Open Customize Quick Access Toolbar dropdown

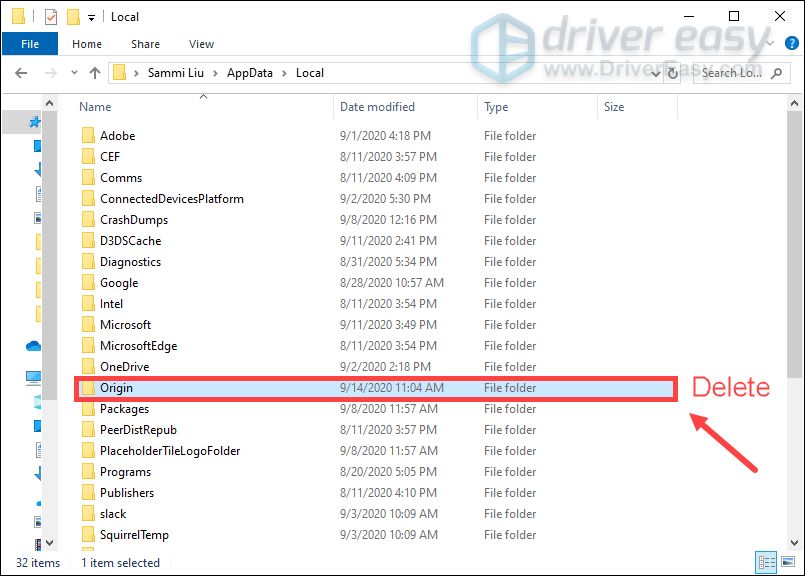(92, 17)
